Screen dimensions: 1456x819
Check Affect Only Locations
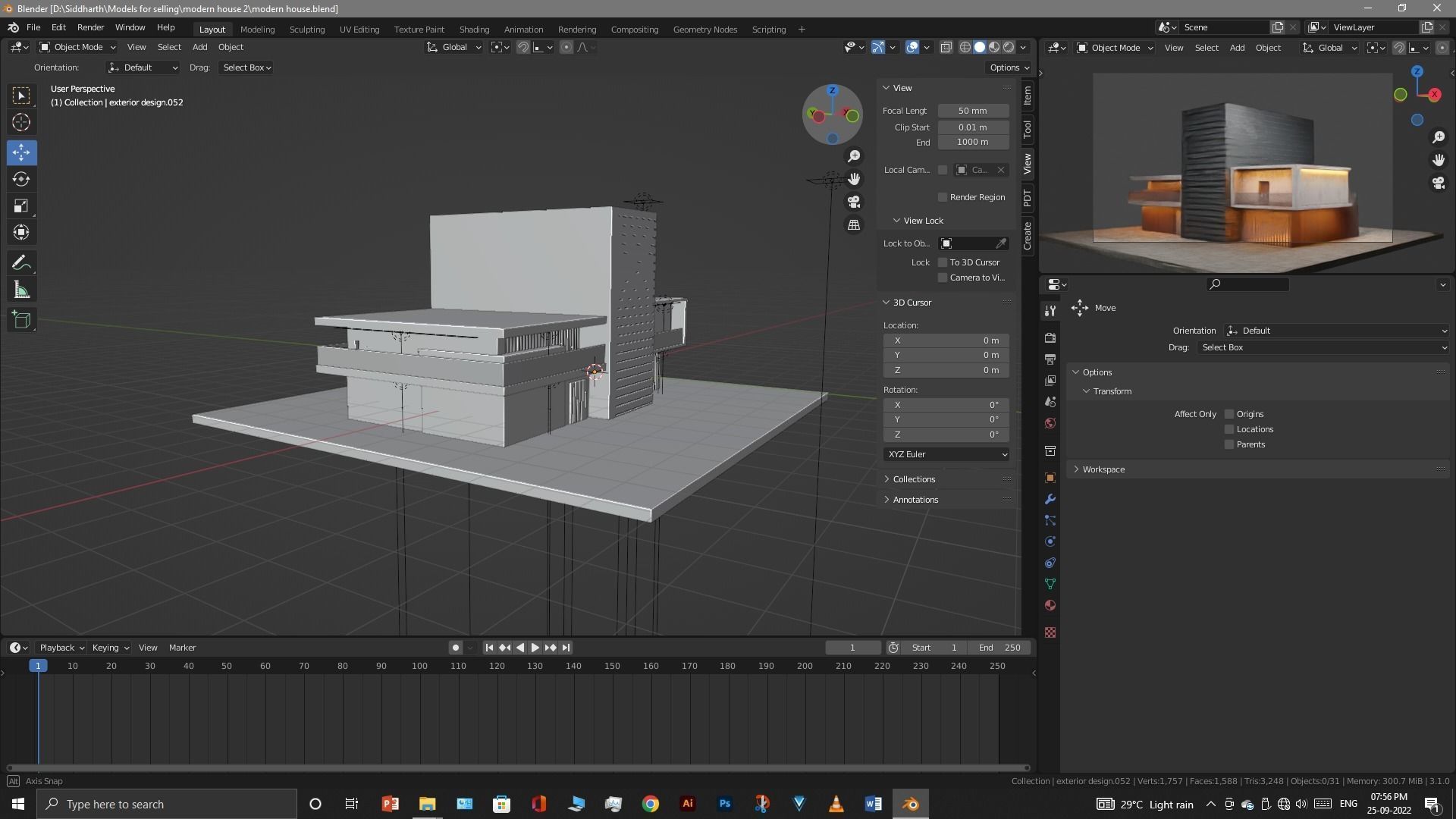(x=1229, y=429)
